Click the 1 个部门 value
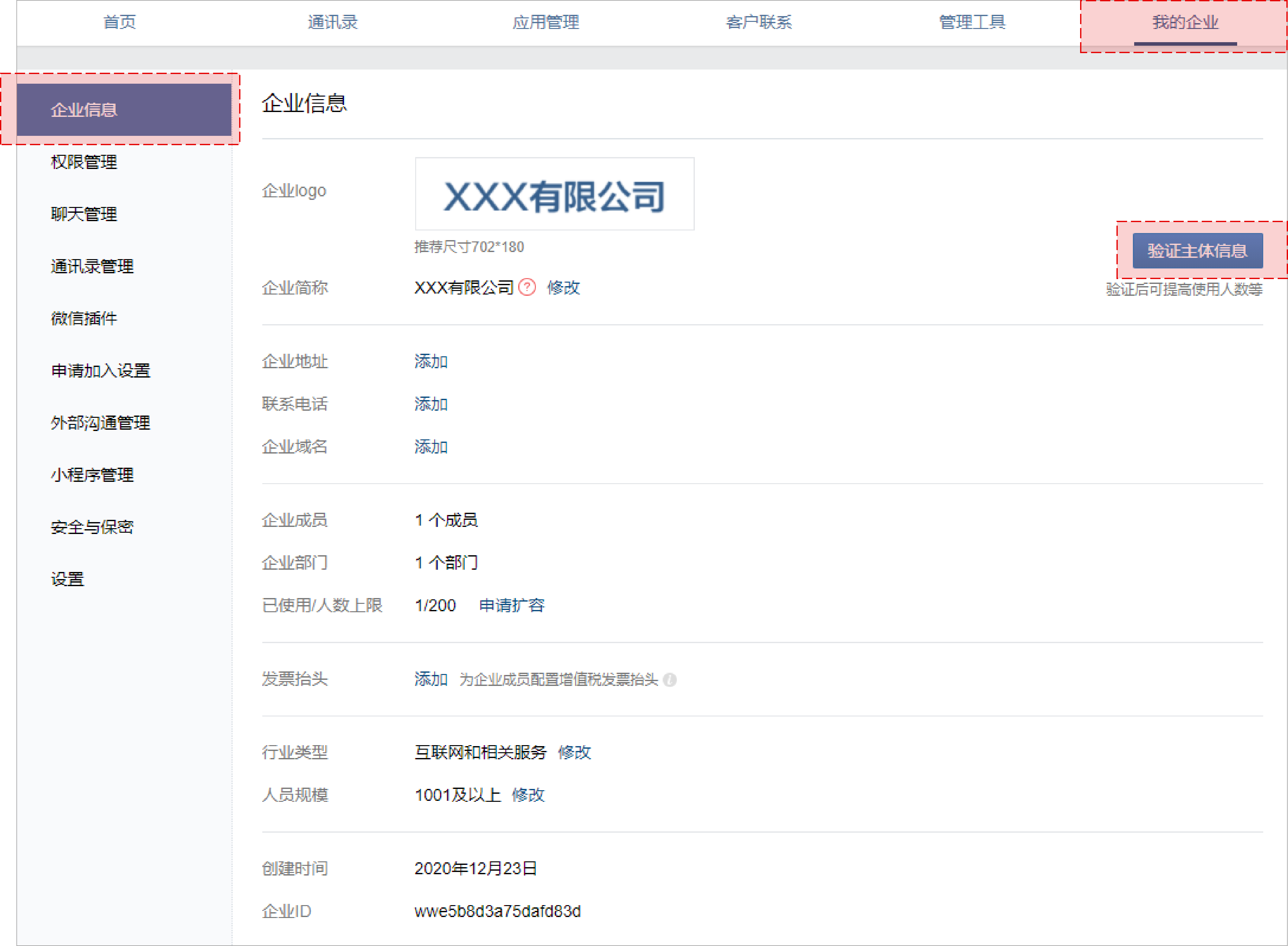1288x946 pixels. click(x=446, y=562)
